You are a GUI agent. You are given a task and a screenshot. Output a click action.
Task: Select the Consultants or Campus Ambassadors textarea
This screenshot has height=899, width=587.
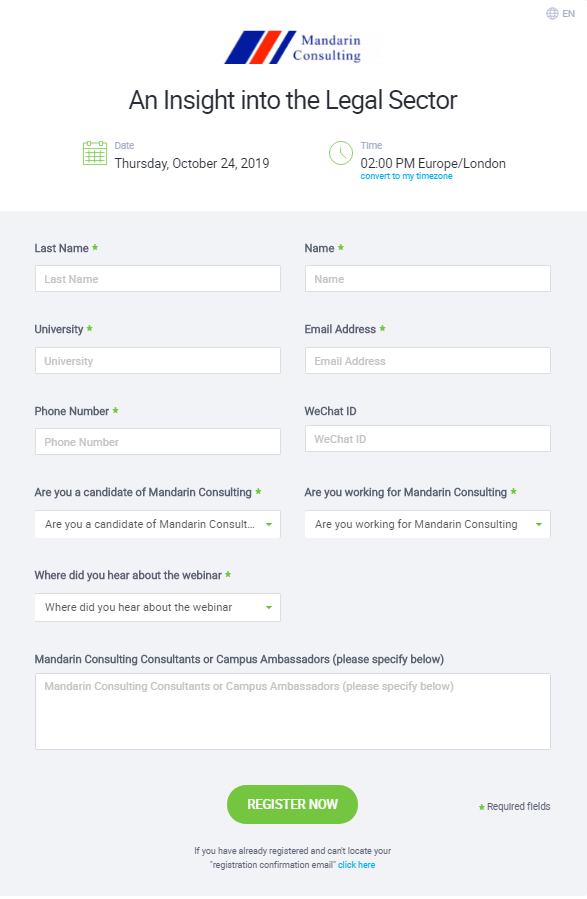(293, 712)
